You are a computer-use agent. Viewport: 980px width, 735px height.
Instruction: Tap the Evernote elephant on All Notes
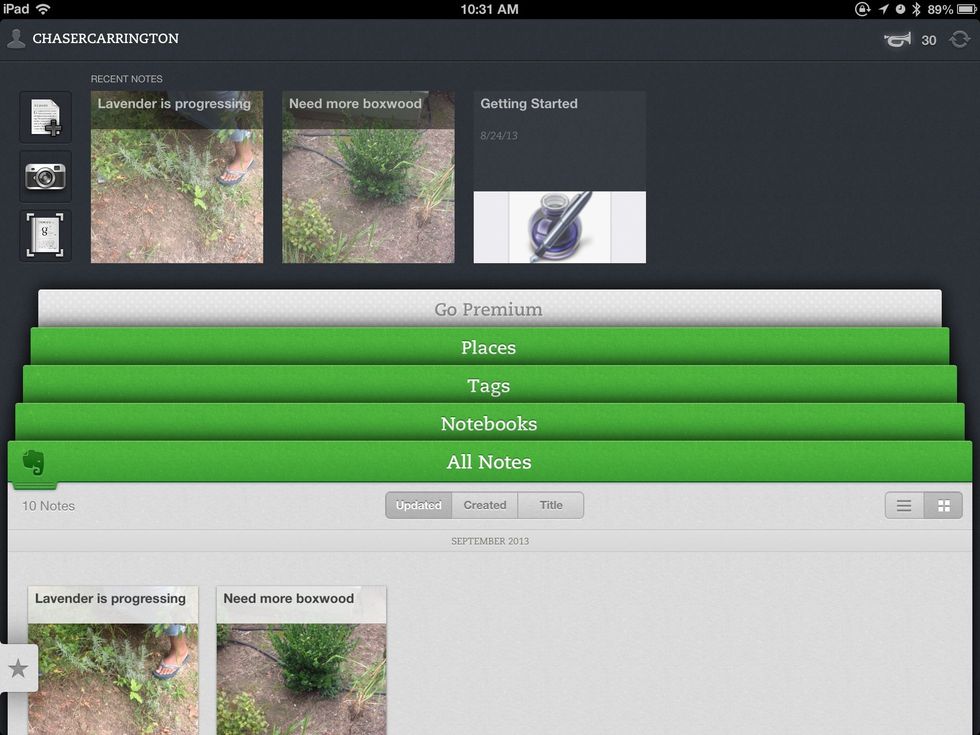click(x=34, y=463)
